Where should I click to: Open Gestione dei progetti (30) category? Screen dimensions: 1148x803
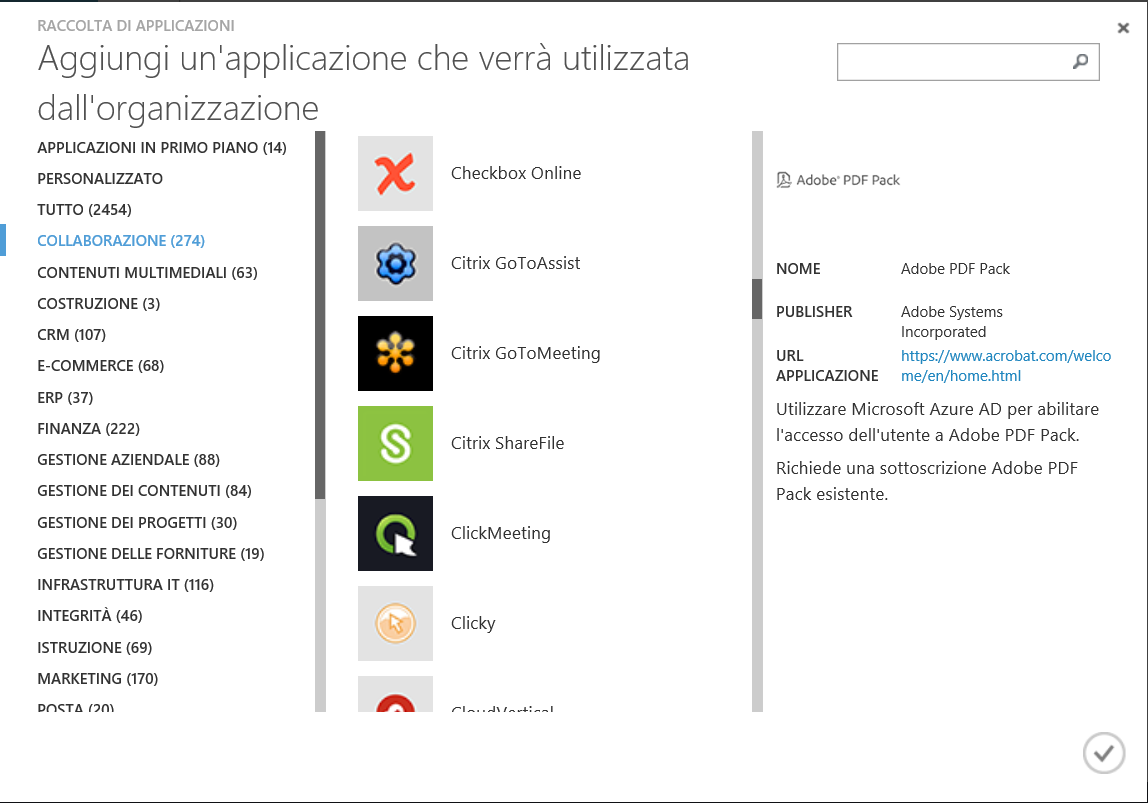point(137,523)
